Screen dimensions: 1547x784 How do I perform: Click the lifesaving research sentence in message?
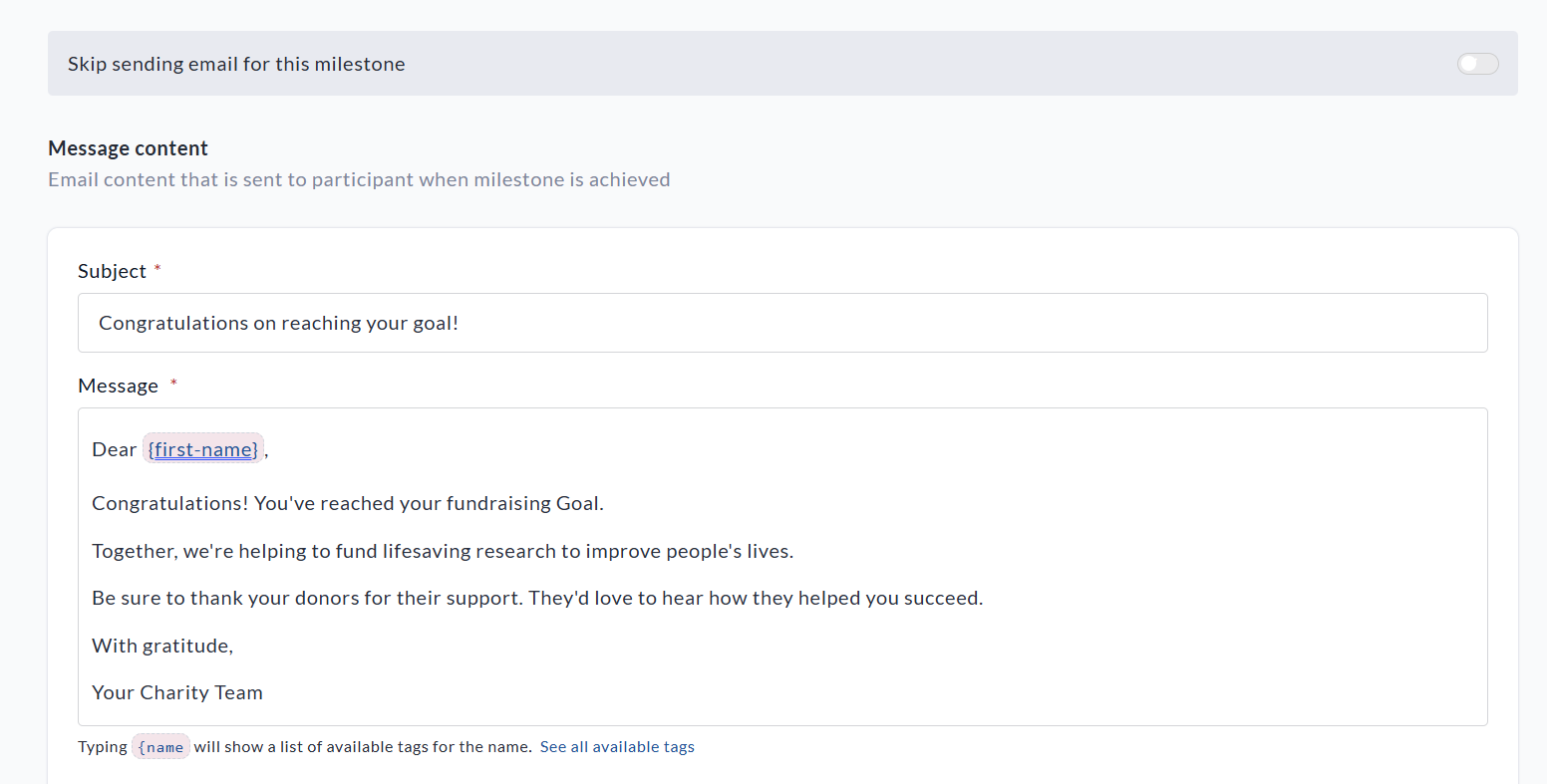(443, 551)
